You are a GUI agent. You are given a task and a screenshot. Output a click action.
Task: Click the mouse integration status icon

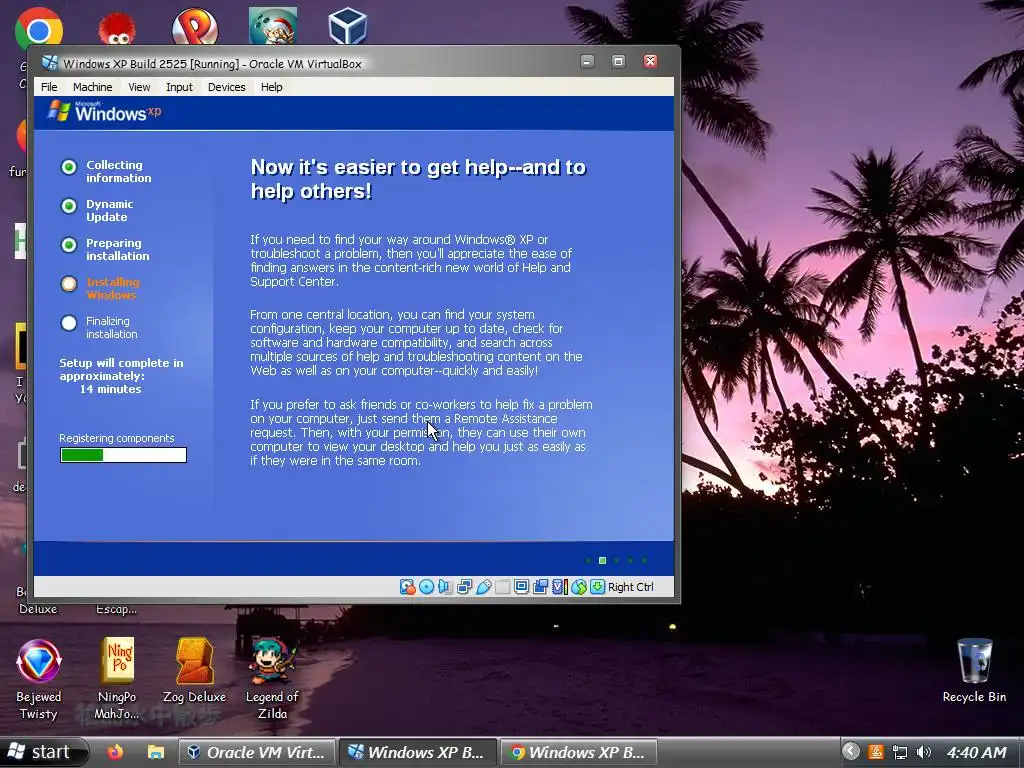[x=579, y=586]
